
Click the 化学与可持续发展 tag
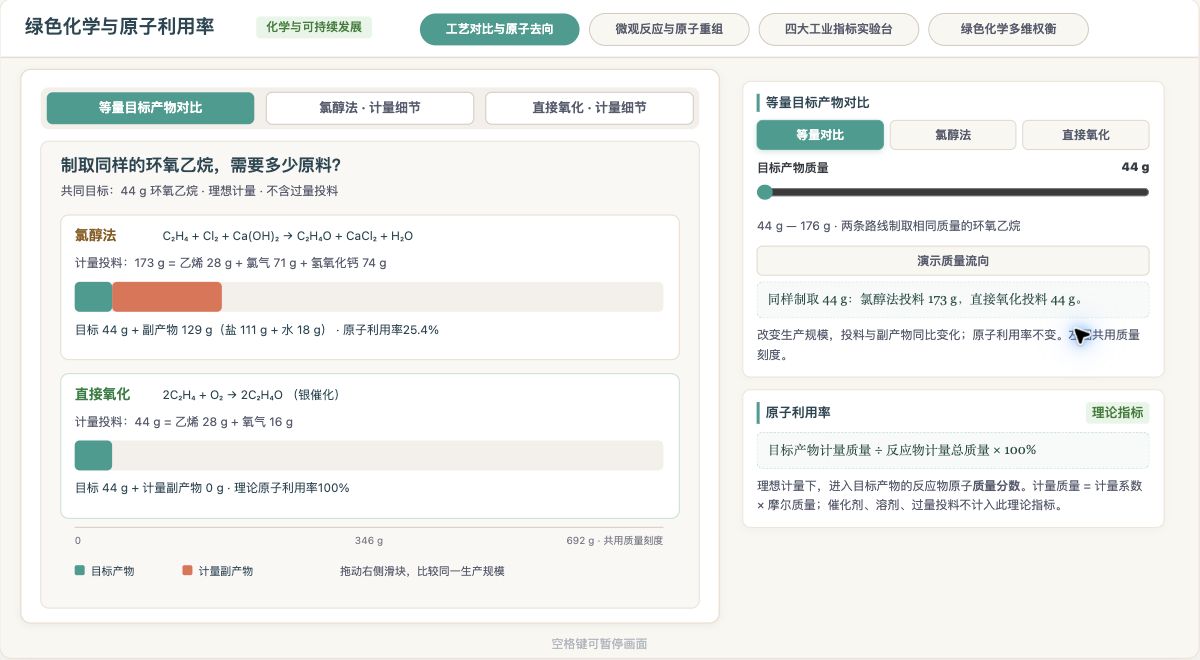pos(314,27)
